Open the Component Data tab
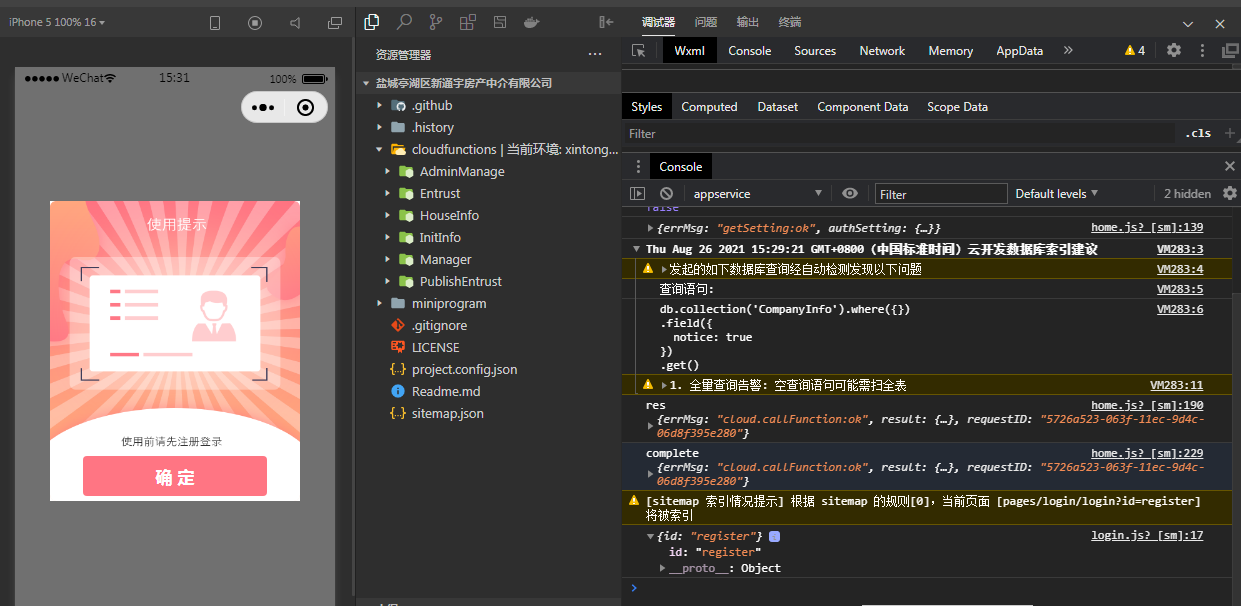Screen dimensions: 1241x606 pos(862,107)
